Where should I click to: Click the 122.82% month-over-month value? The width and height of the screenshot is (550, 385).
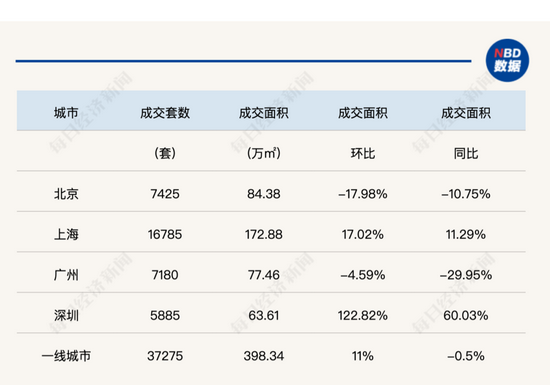(x=363, y=316)
